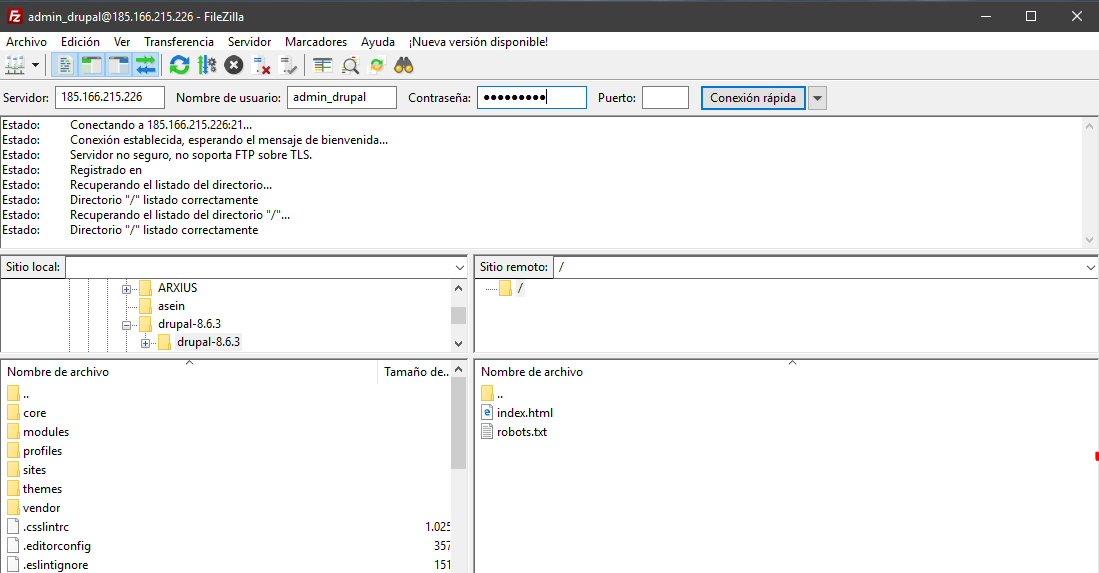Select the highlighted drupal-8.6.3 subfolder

click(208, 342)
